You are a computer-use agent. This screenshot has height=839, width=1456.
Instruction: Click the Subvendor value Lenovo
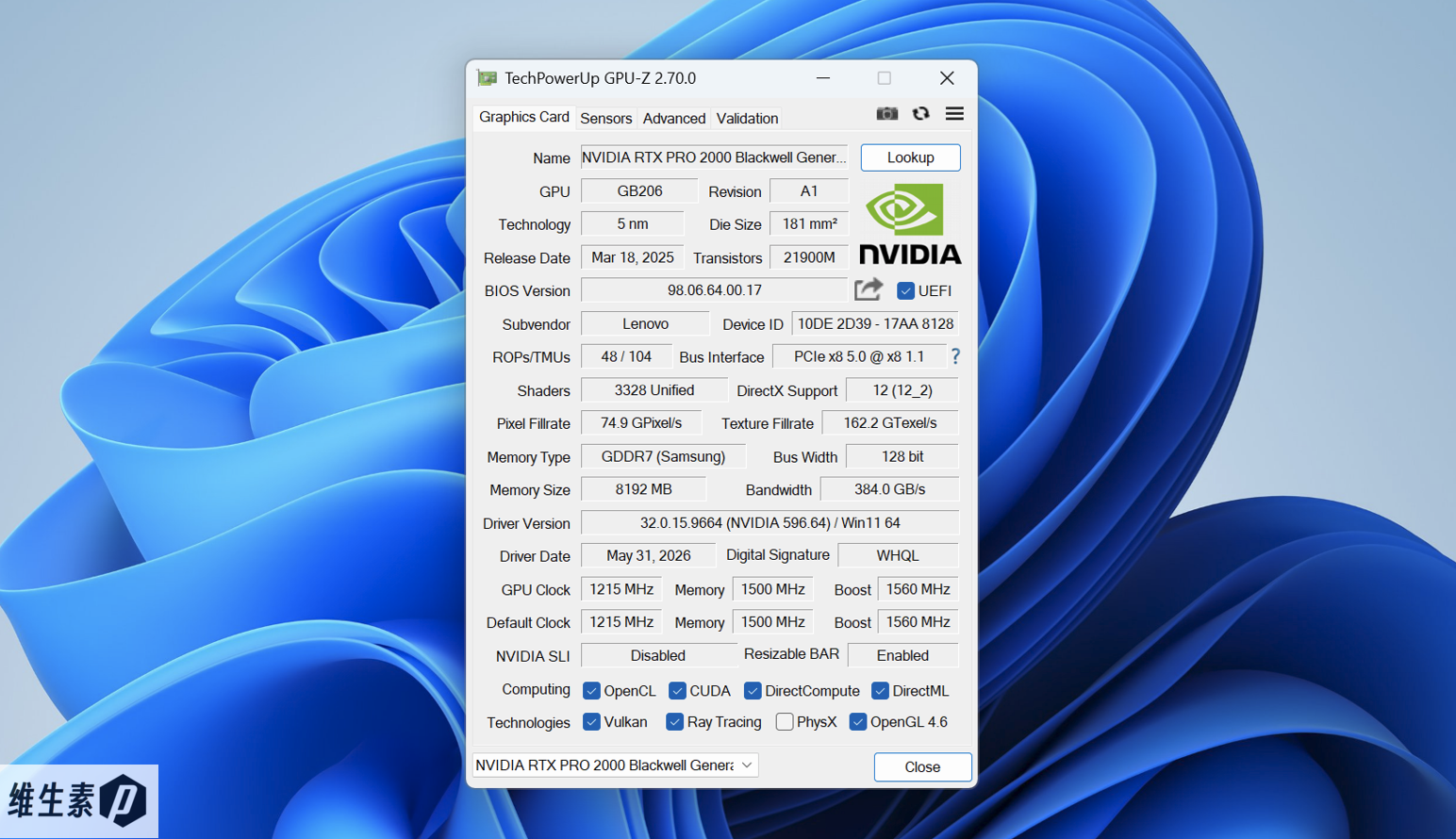645,323
